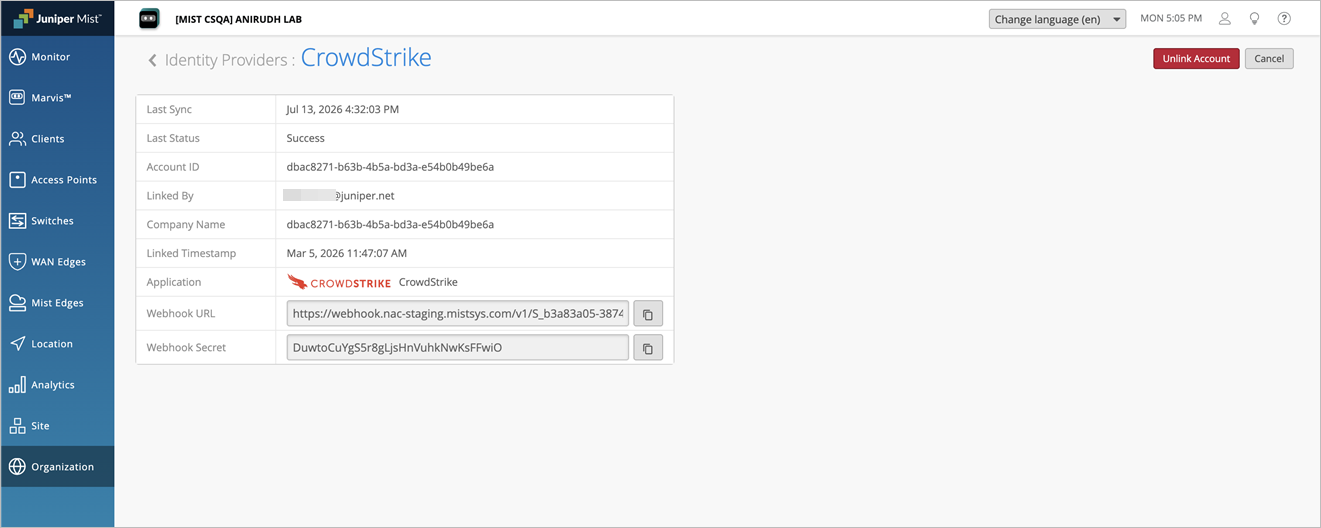The image size is (1321, 528).
Task: Click the Linked Timestamp row label
Action: pyautogui.click(x=191, y=254)
